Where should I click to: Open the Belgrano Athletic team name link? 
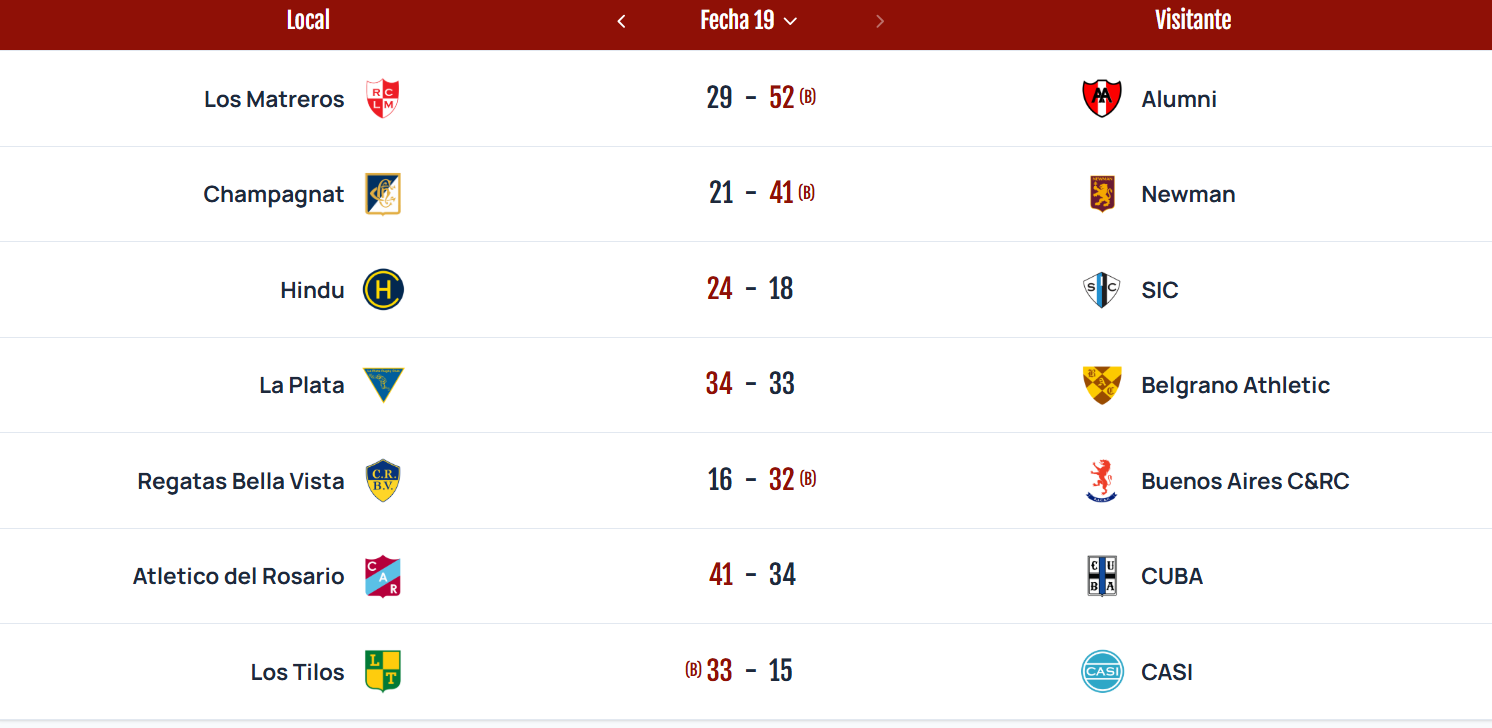[1235, 386]
